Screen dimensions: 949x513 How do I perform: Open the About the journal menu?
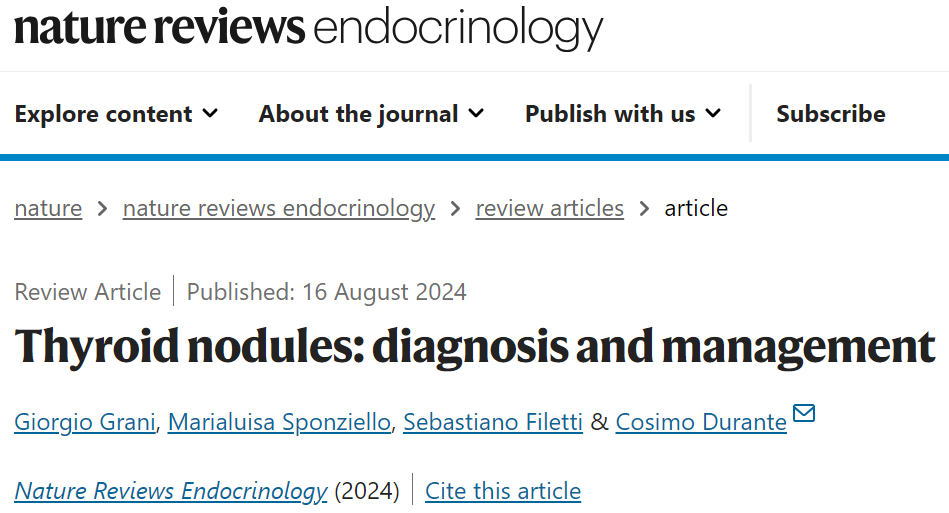pyautogui.click(x=372, y=114)
